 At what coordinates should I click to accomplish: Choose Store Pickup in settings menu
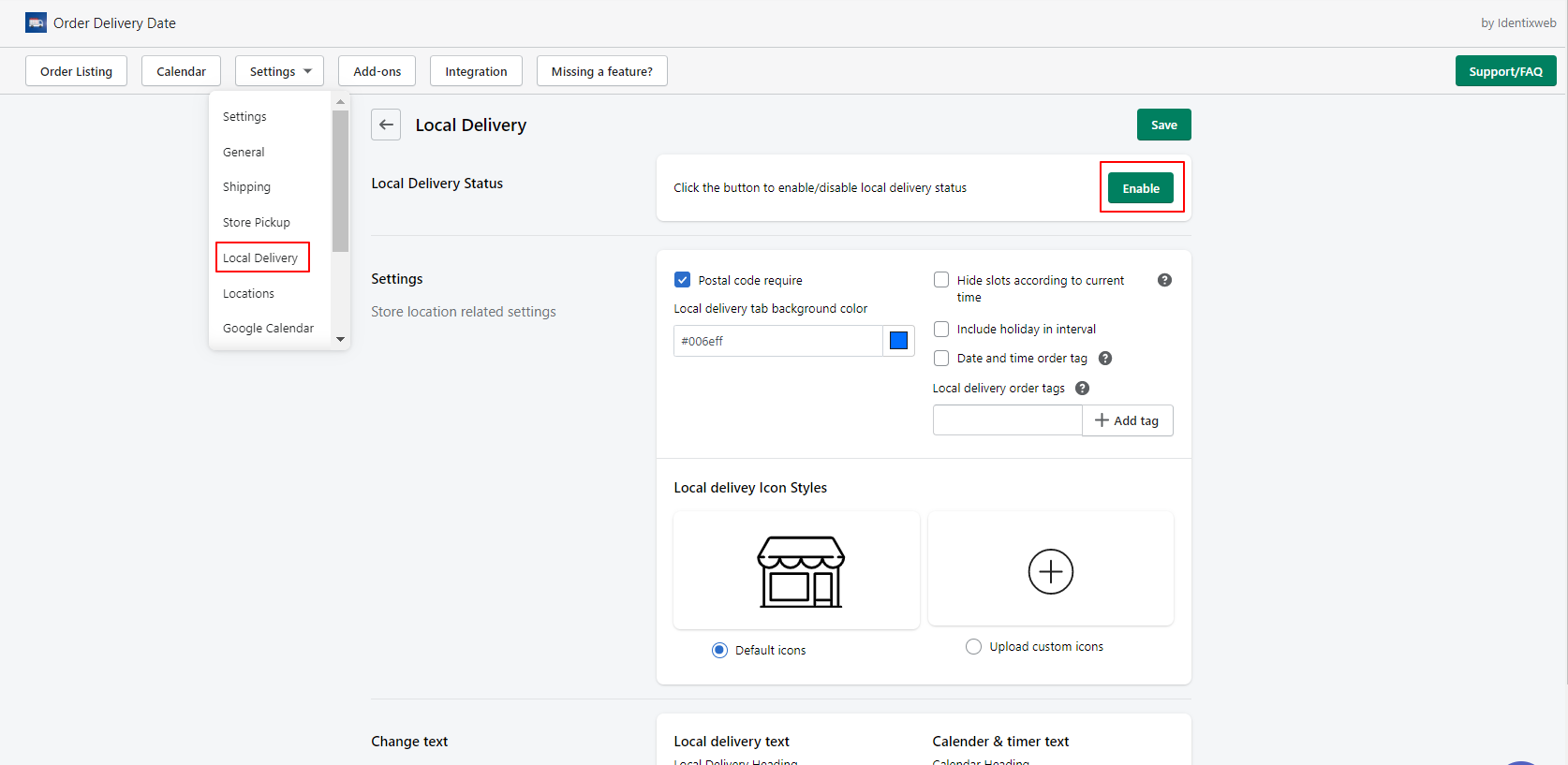(257, 222)
